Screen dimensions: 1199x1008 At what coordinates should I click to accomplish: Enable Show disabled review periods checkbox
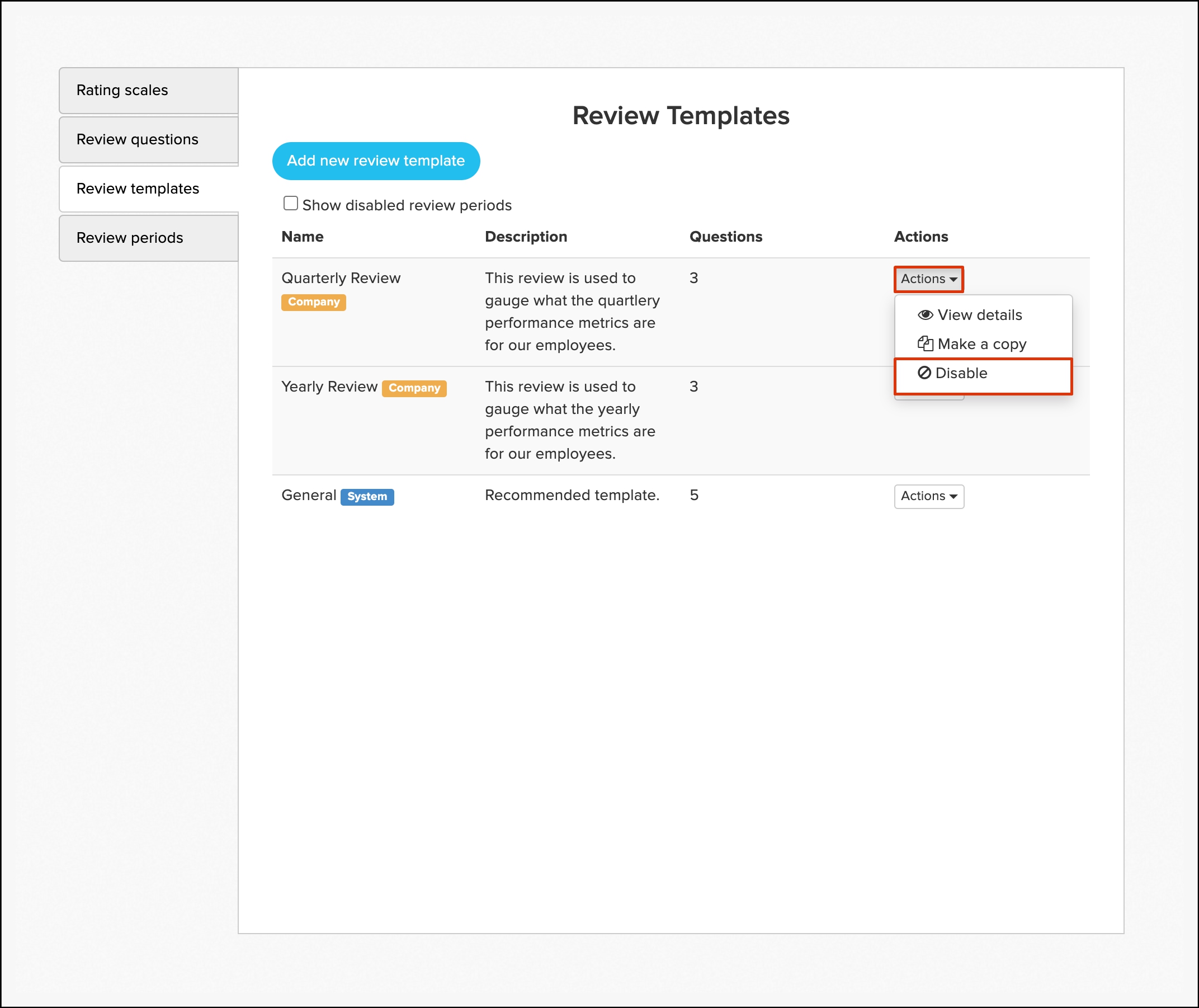pyautogui.click(x=290, y=204)
